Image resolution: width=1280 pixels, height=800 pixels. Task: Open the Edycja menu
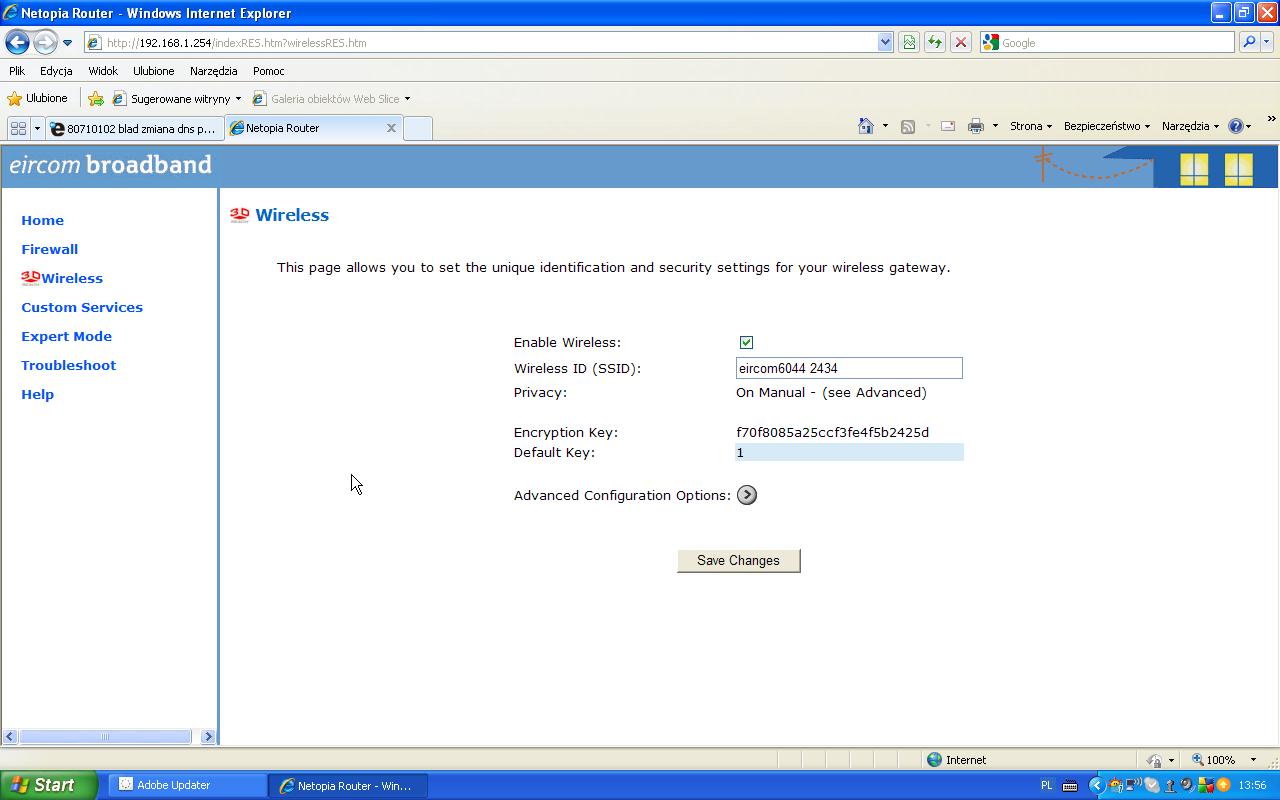[56, 71]
